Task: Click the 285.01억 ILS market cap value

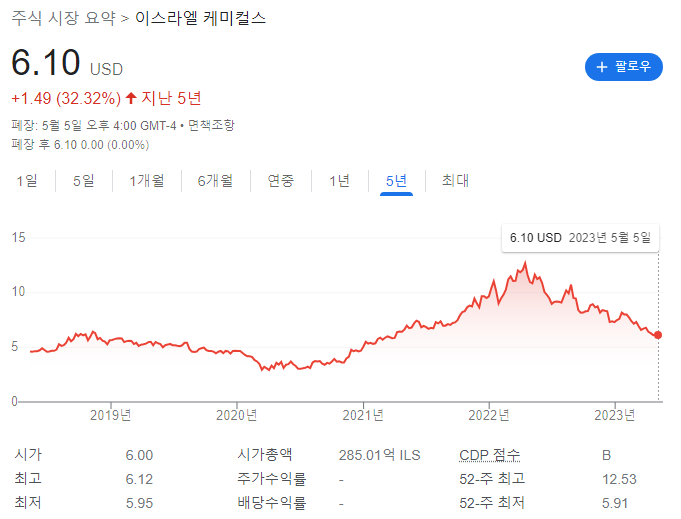Action: (x=380, y=455)
